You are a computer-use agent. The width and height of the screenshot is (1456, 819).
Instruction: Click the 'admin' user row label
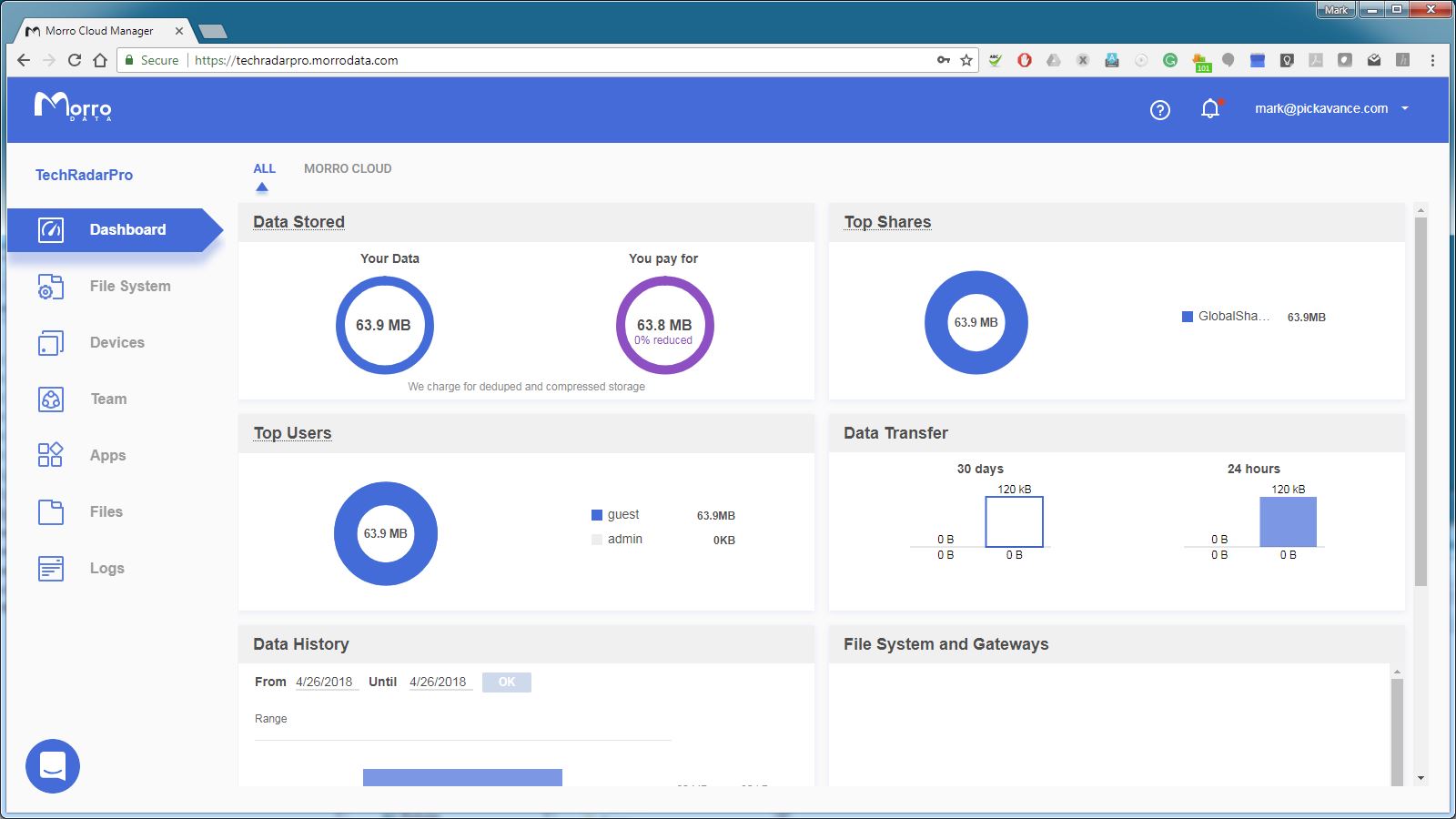[x=625, y=539]
